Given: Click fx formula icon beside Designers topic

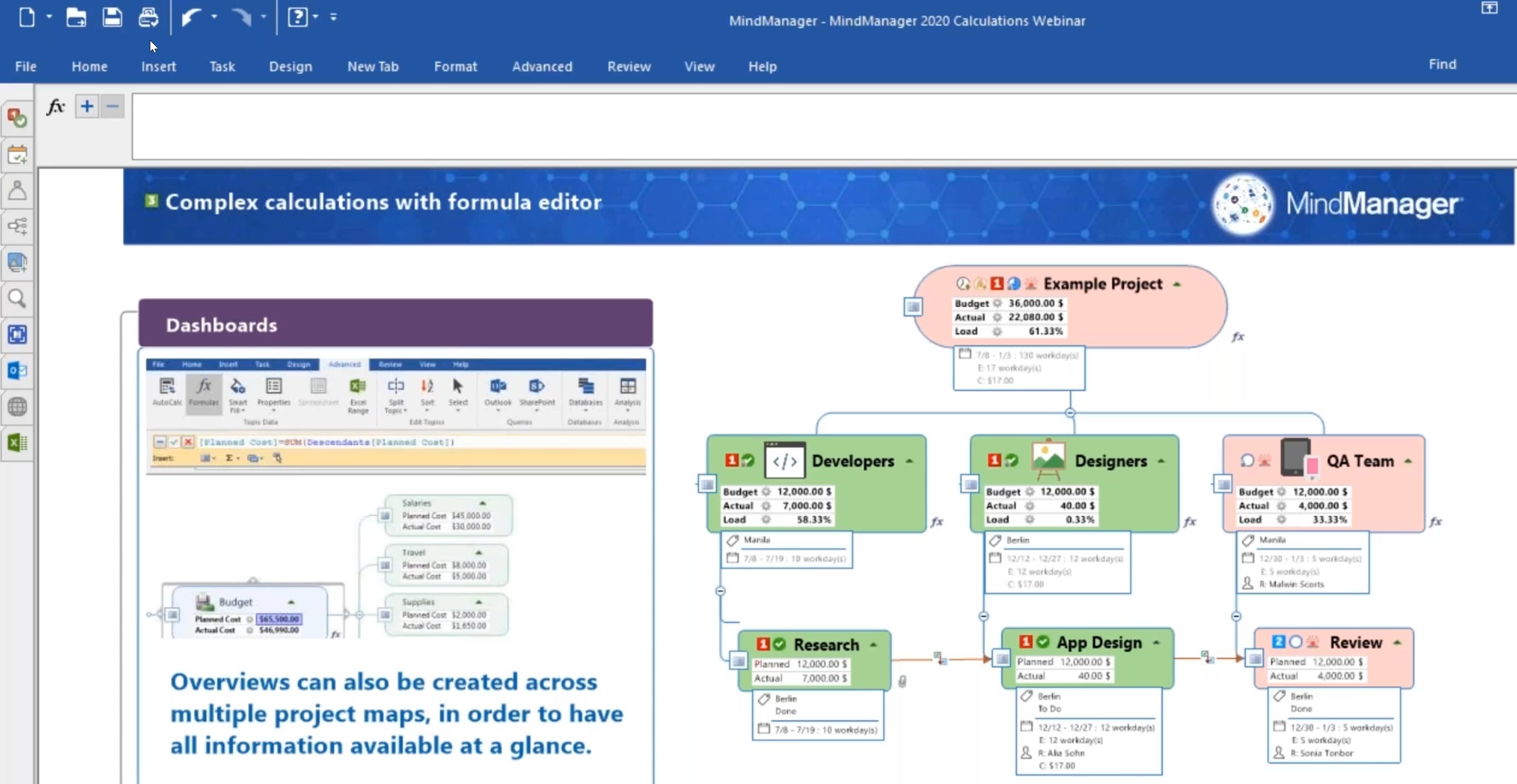Looking at the screenshot, I should click(x=1189, y=522).
